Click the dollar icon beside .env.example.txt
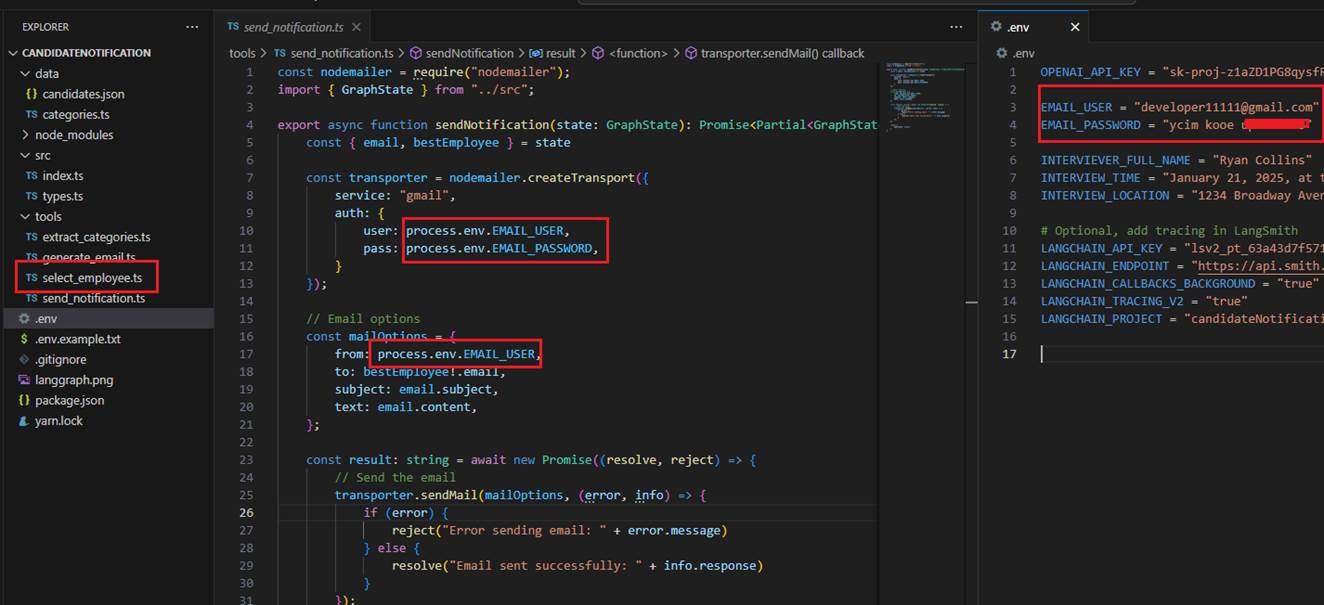Viewport: 1324px width, 605px height. coord(25,339)
